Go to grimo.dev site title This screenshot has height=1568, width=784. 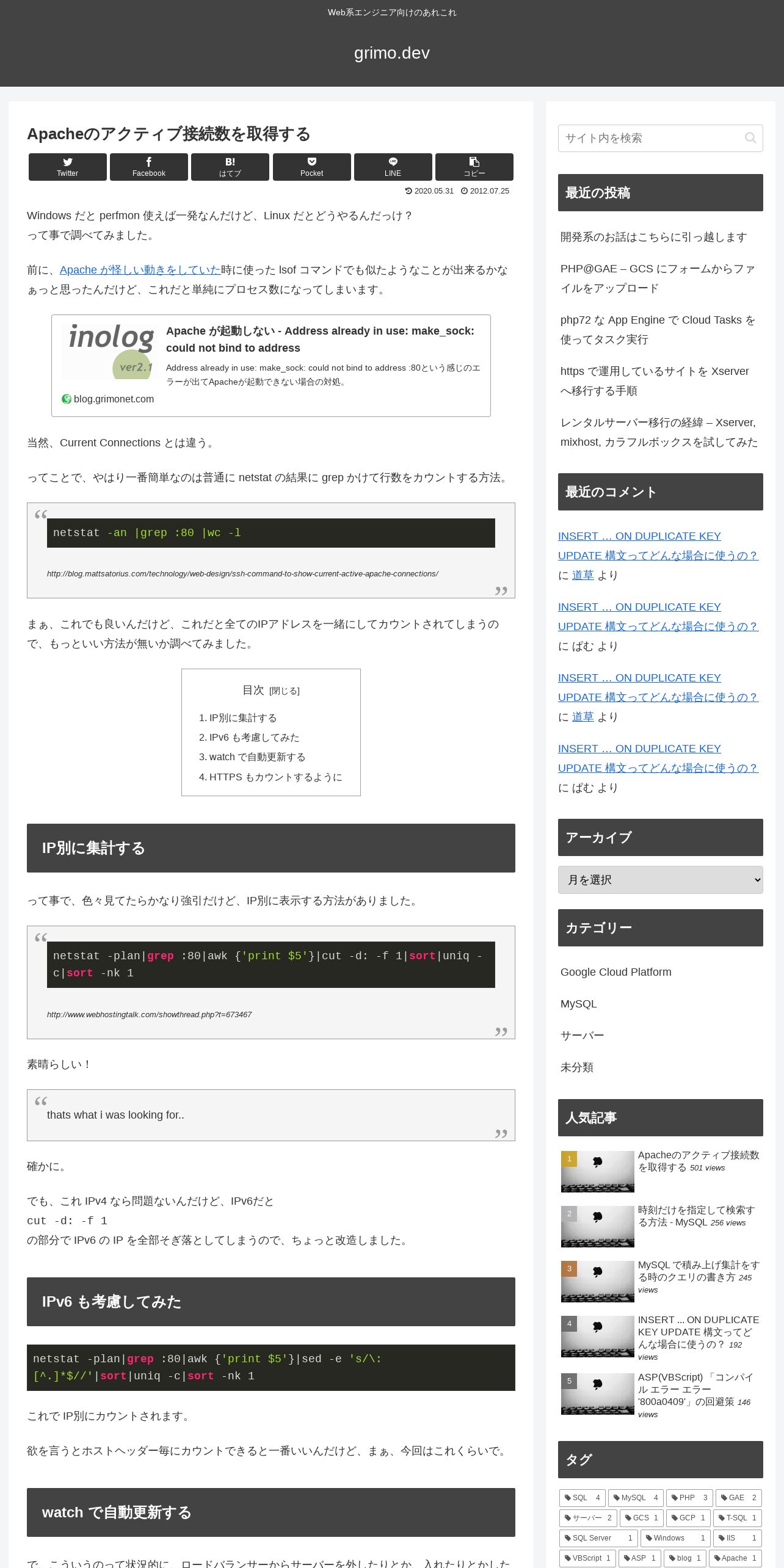coord(392,53)
